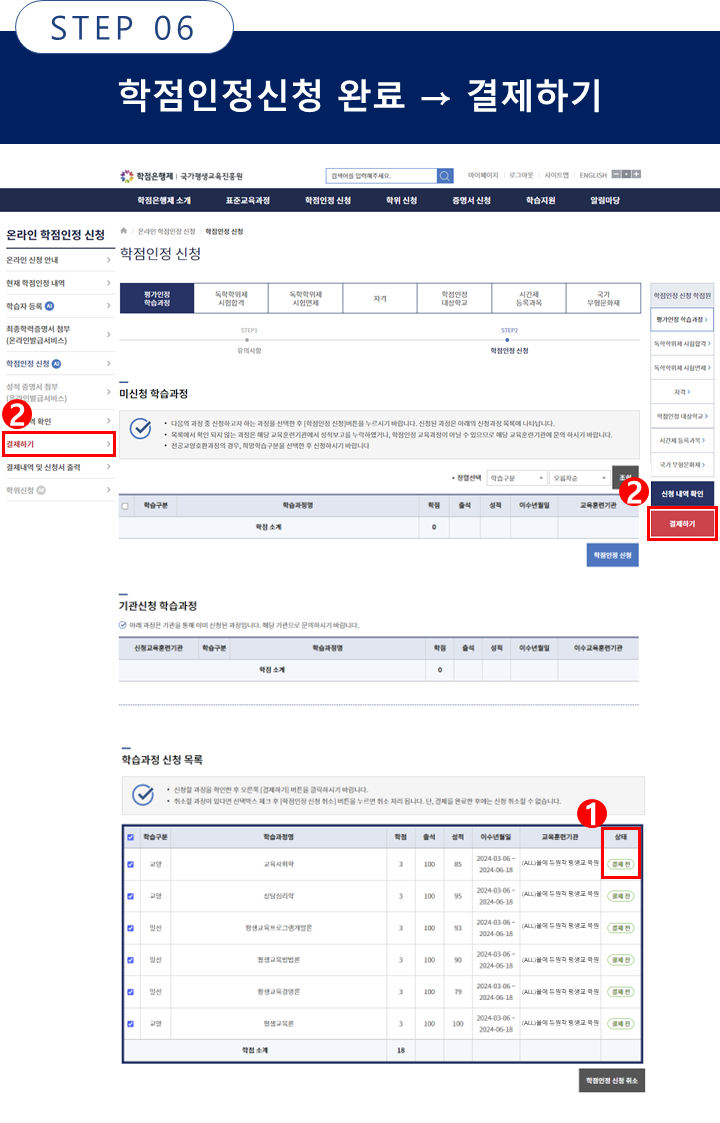The height and width of the screenshot is (1123, 720).
Task: Uncheck the 평생교육론 row checkbox
Action: pos(130,1024)
